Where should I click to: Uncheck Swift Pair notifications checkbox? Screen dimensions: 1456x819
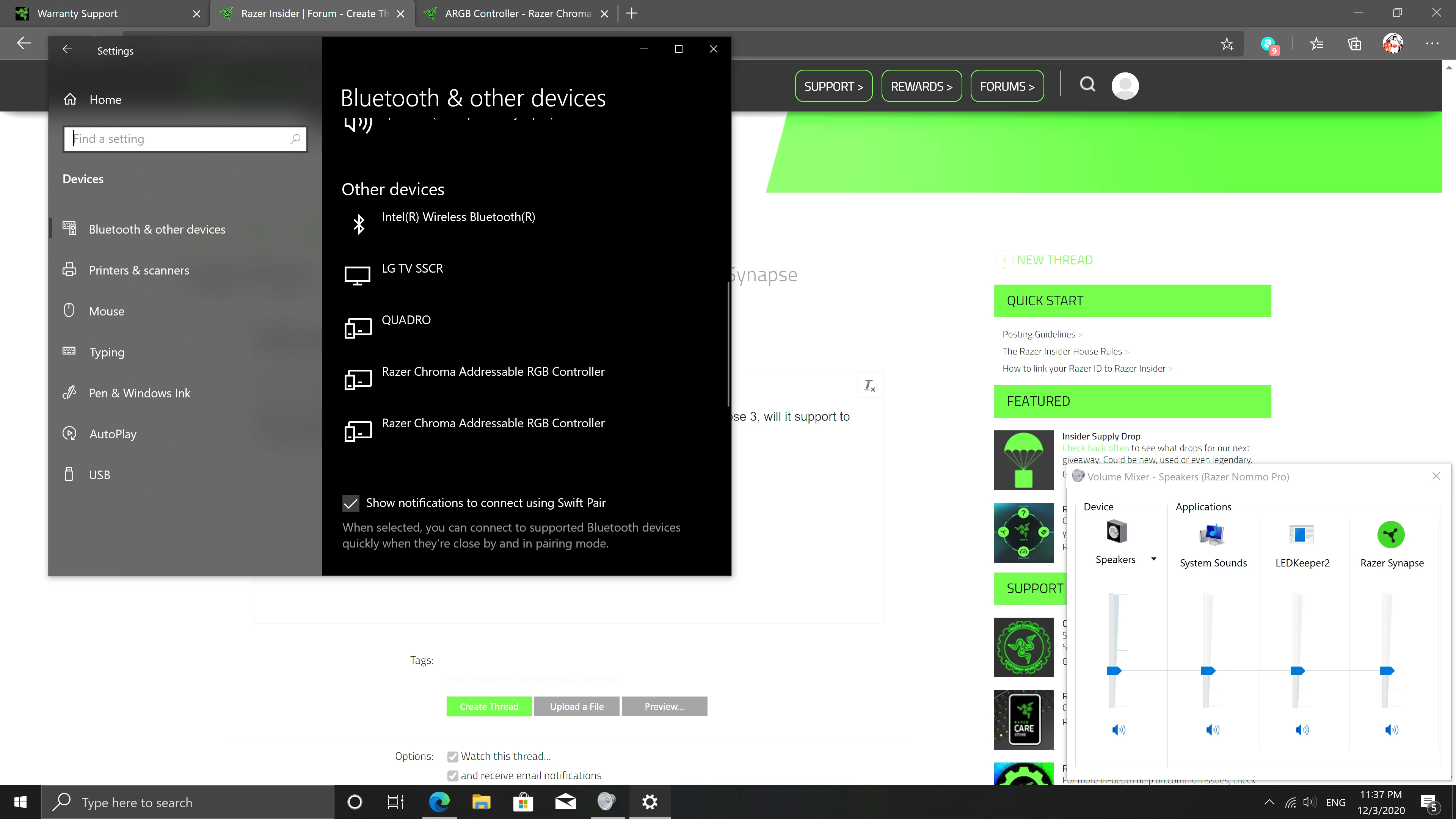pos(350,503)
